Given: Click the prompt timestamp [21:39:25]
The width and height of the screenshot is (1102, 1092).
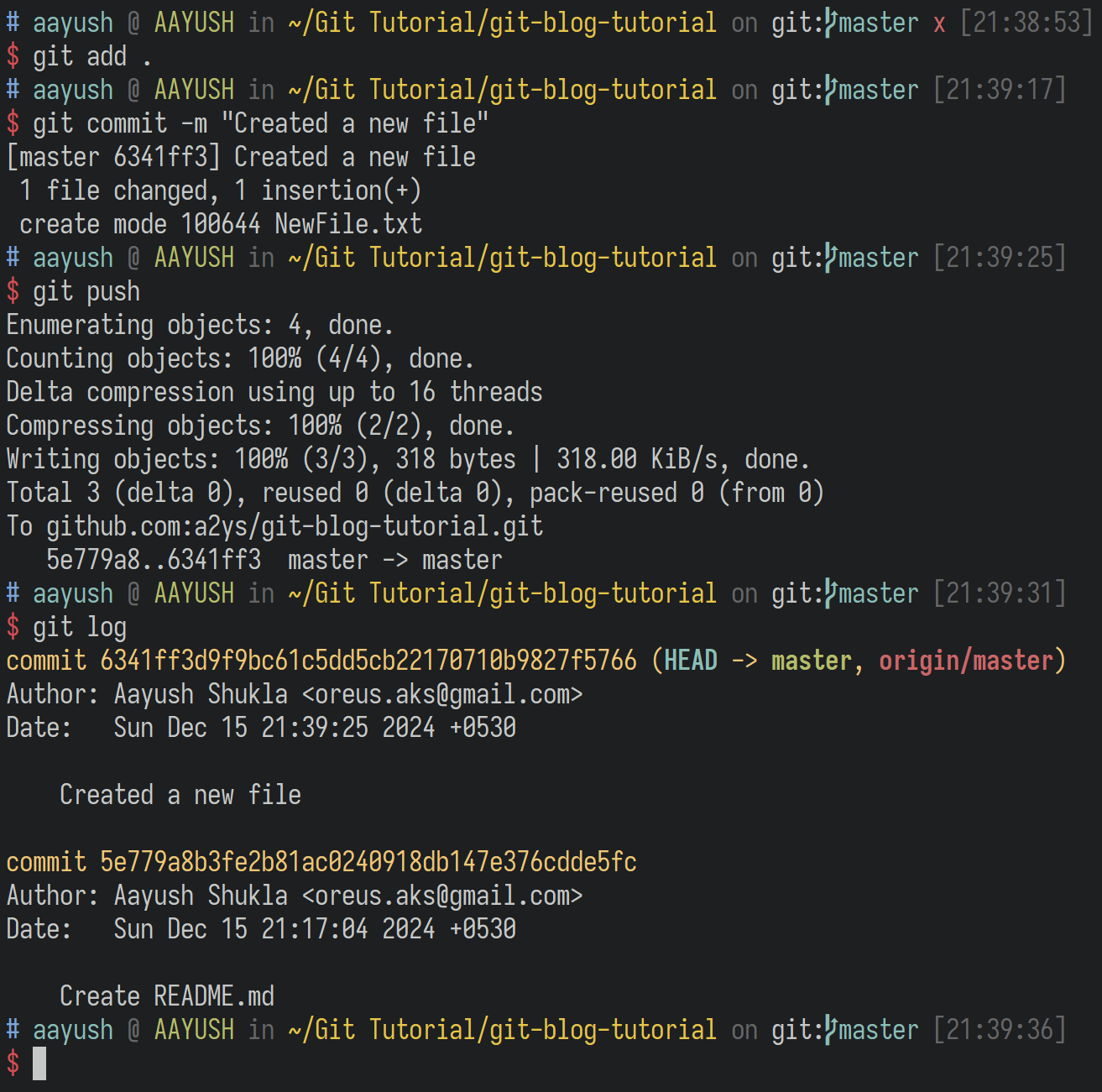Looking at the screenshot, I should pyautogui.click(x=1000, y=258).
